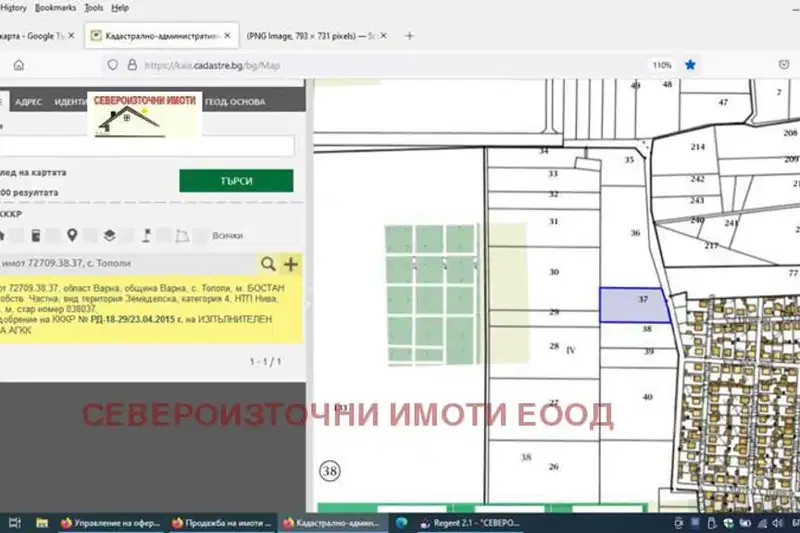Filter results by layers icon
The image size is (800, 533).
tap(109, 236)
